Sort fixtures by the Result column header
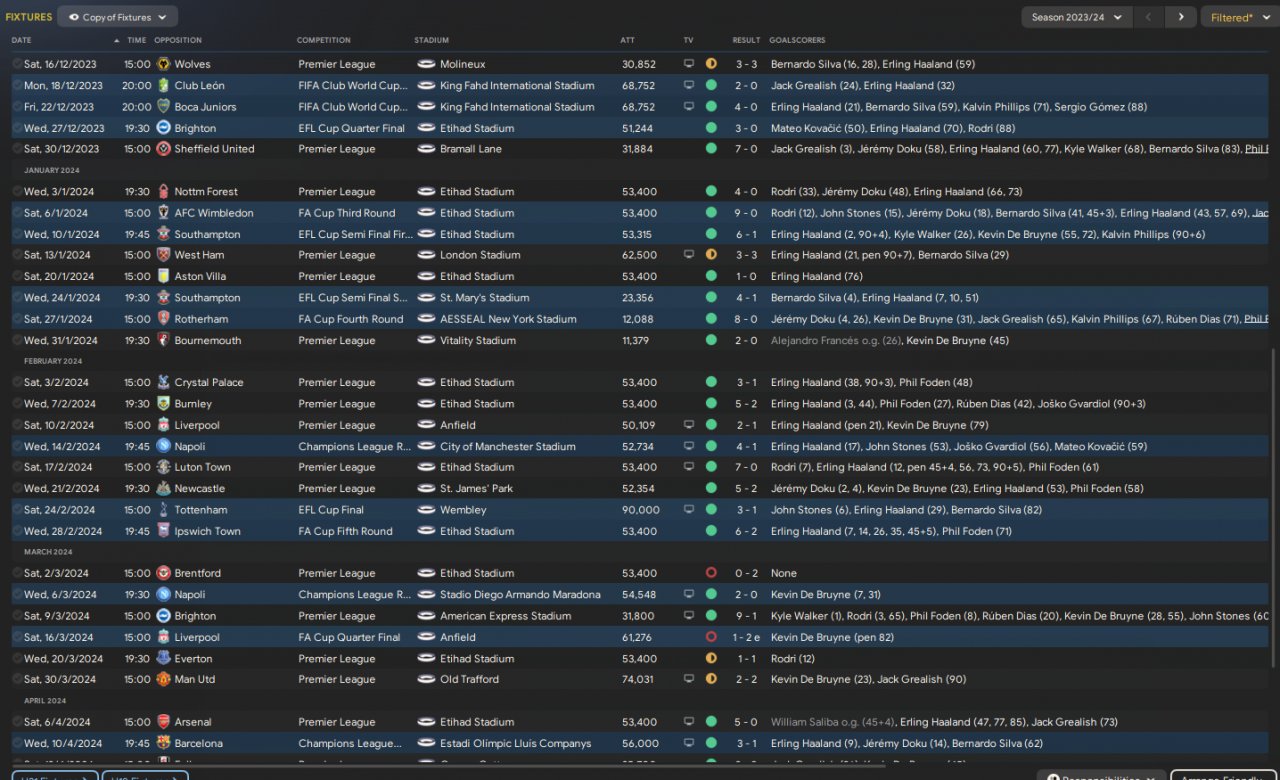1280x780 pixels. [746, 41]
